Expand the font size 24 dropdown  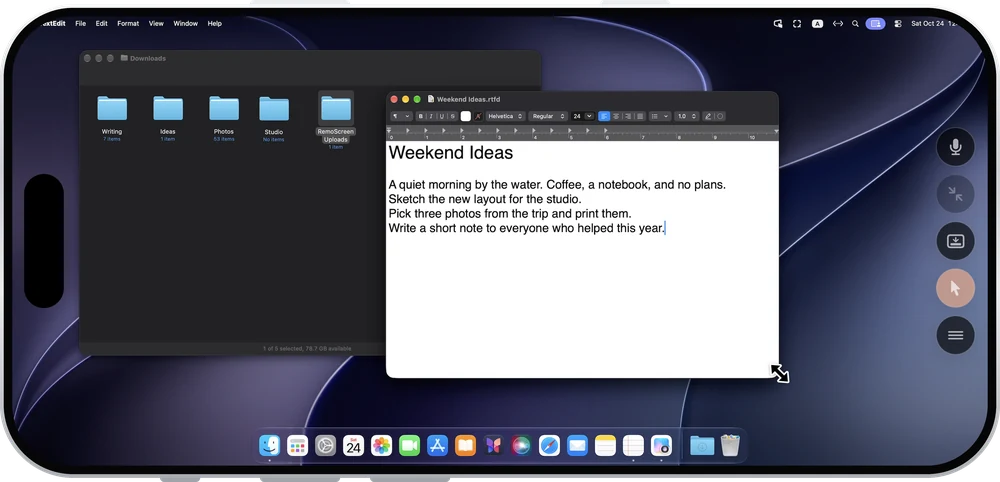pos(589,116)
